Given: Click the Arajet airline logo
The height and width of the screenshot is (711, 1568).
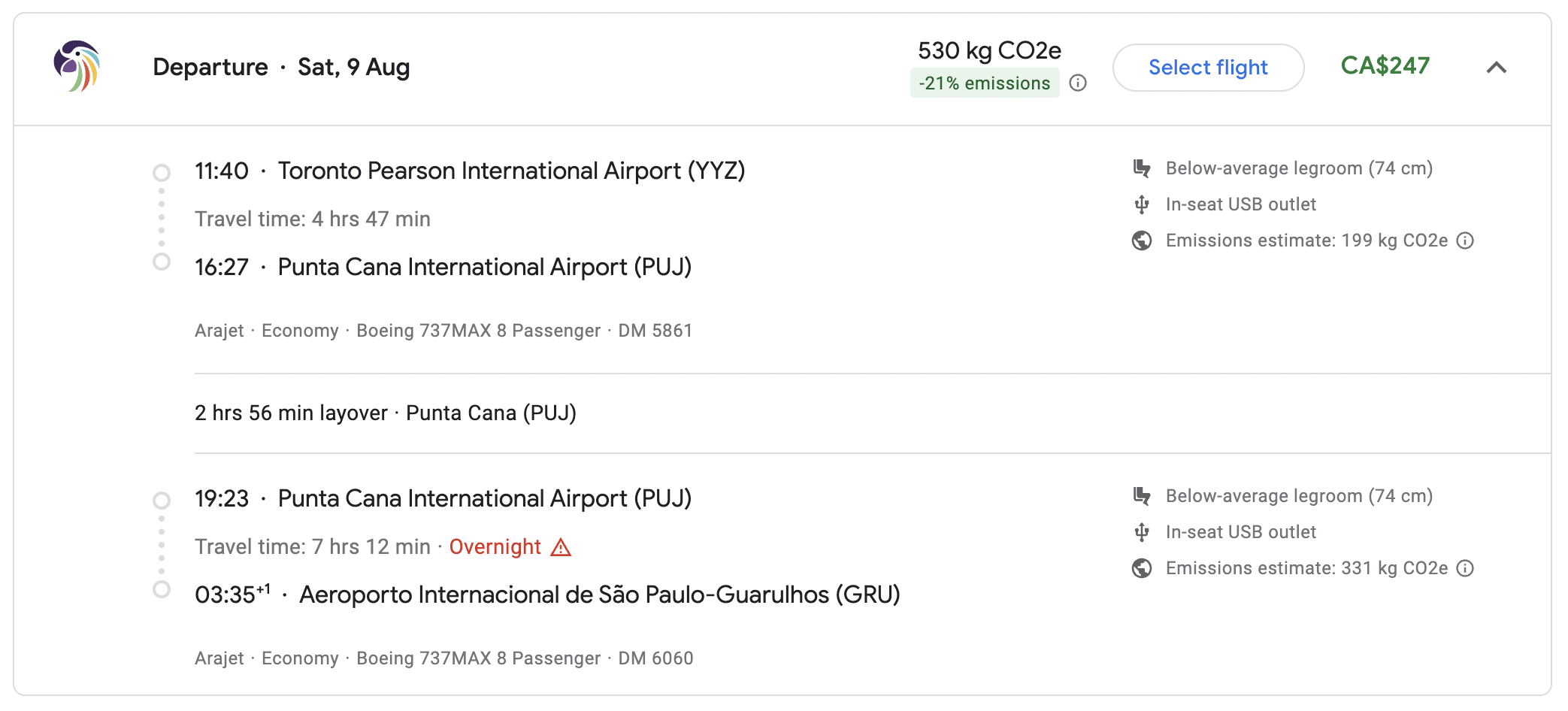Looking at the screenshot, I should [77, 66].
